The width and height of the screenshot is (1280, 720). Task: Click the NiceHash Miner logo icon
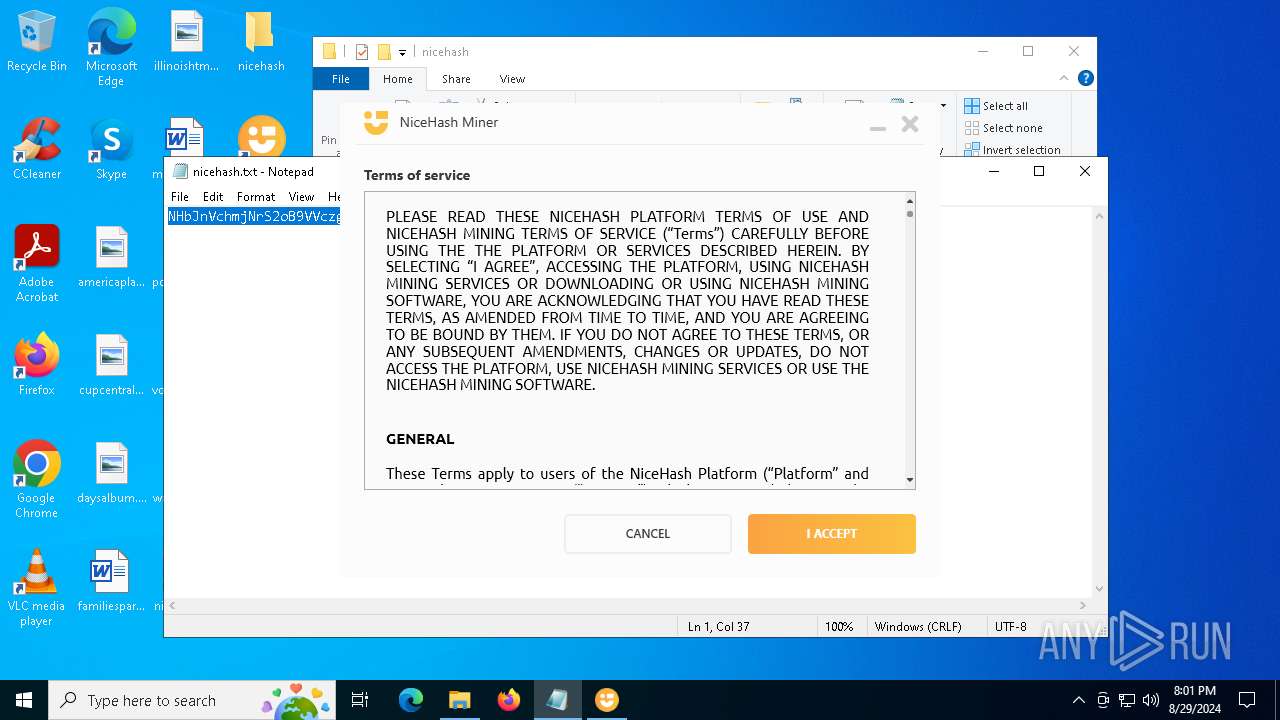click(x=376, y=122)
